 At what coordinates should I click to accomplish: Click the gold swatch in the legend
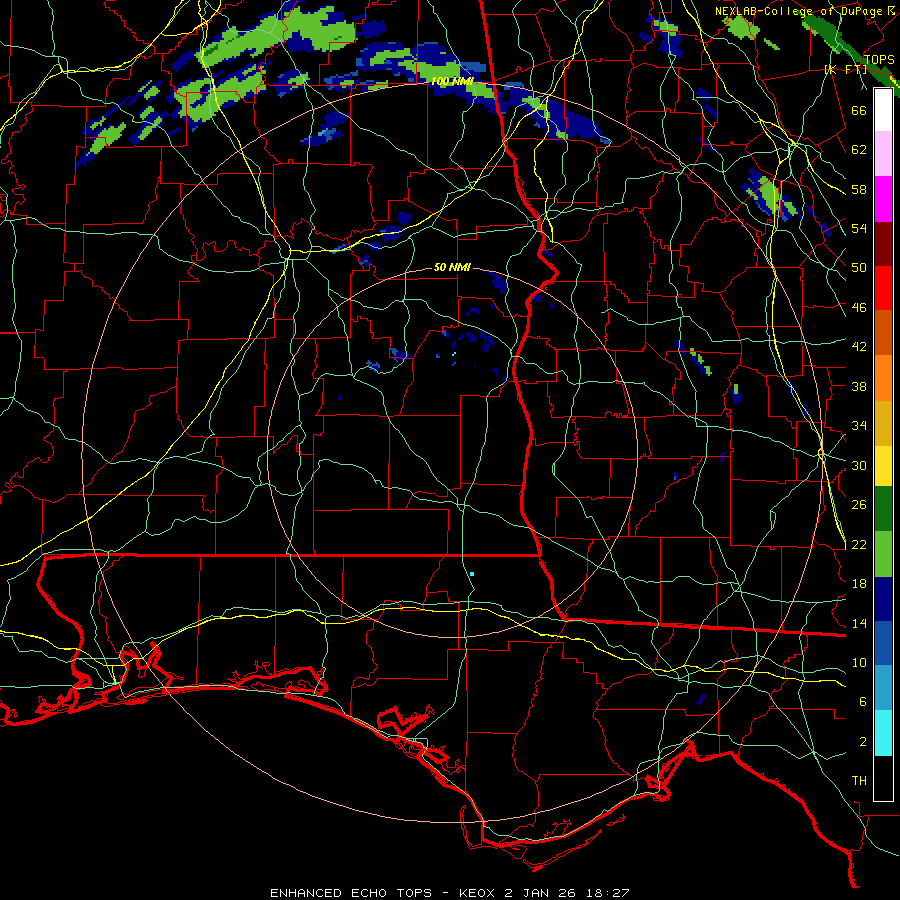pyautogui.click(x=883, y=423)
